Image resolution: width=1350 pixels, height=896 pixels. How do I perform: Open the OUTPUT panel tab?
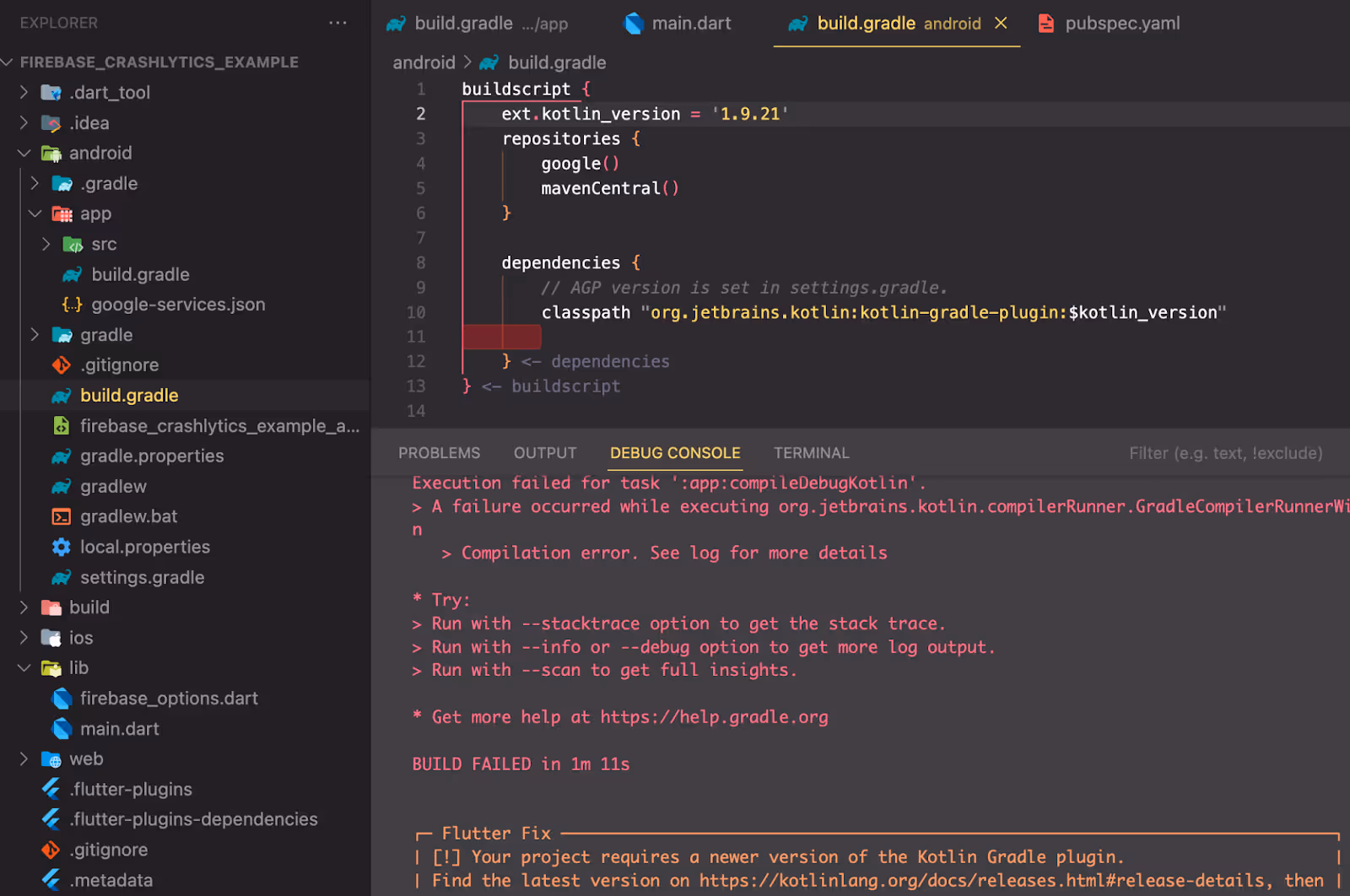pyautogui.click(x=545, y=453)
